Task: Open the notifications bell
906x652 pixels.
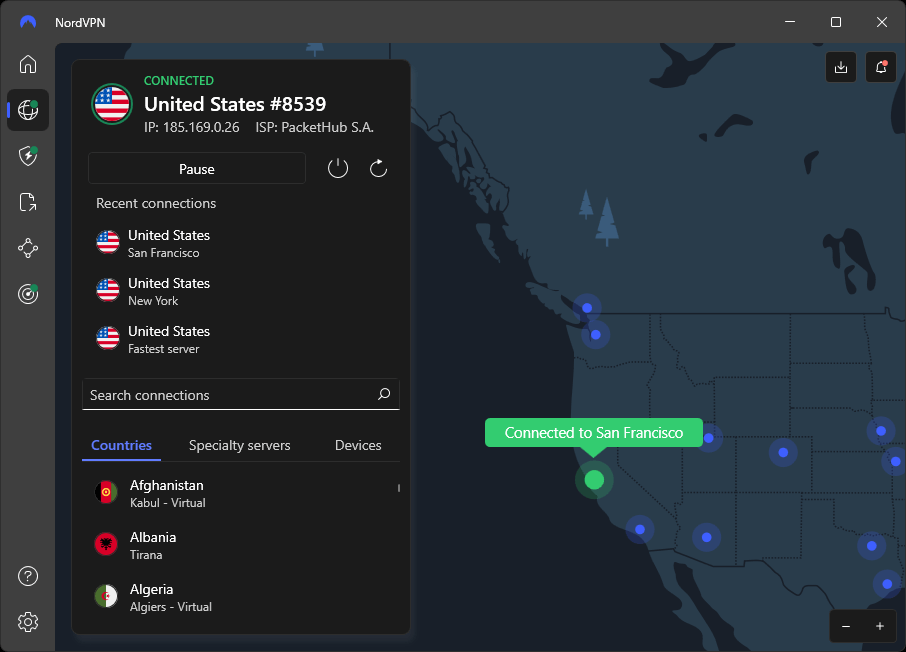Action: tap(881, 67)
